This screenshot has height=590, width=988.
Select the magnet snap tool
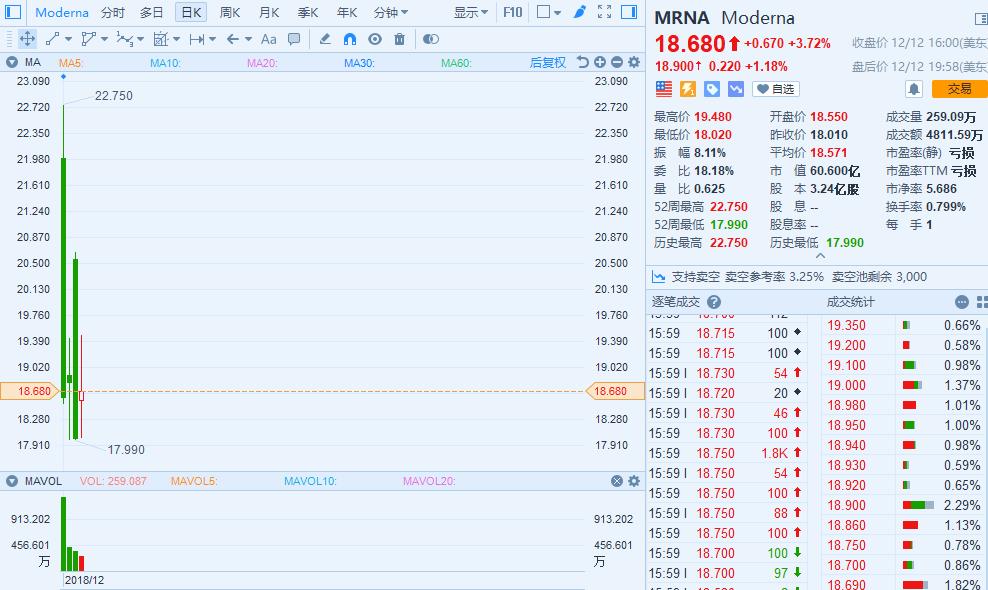(349, 39)
